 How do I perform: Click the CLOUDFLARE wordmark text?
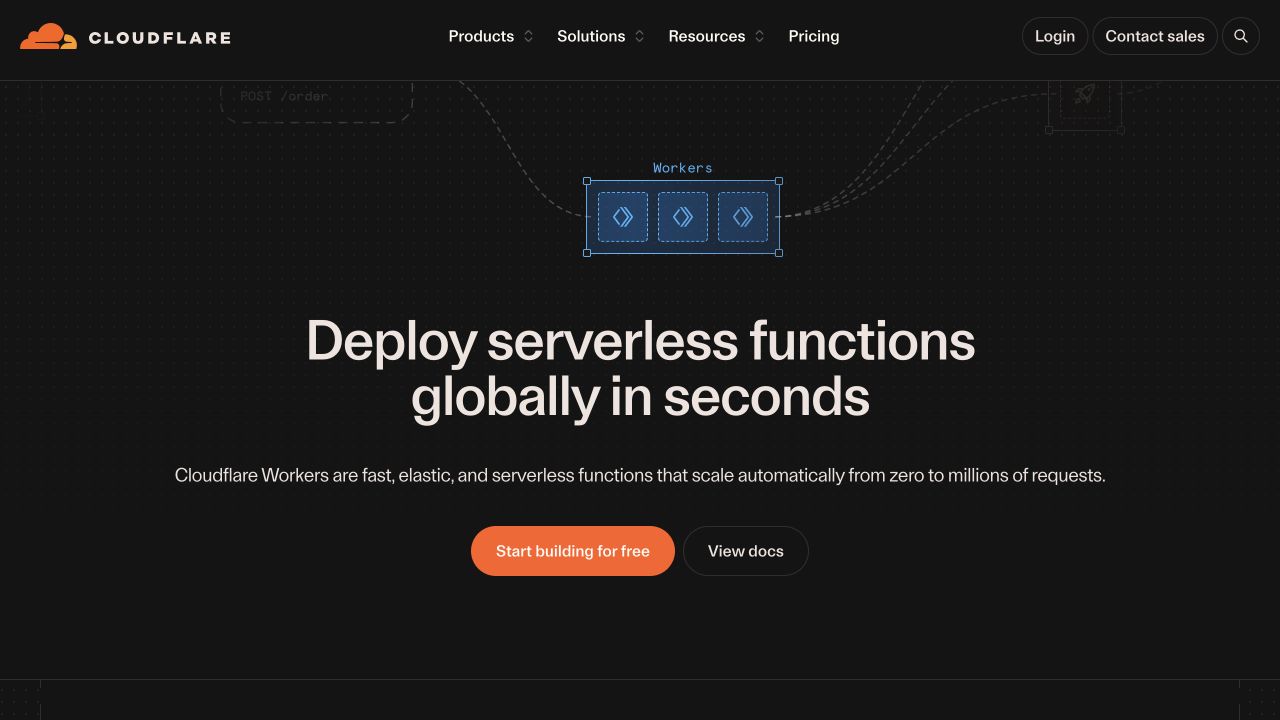click(160, 38)
